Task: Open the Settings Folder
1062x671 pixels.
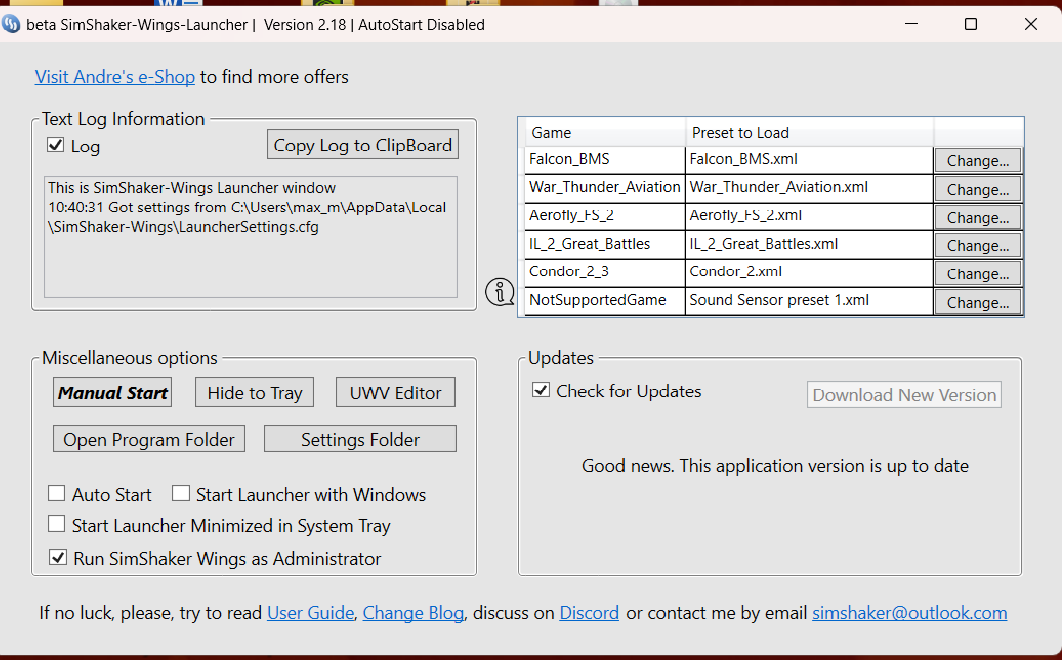Action: pos(360,439)
